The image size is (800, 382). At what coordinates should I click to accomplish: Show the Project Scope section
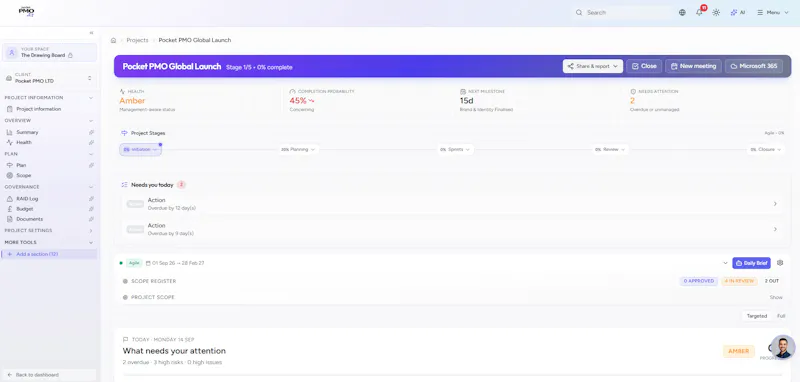[x=776, y=297]
